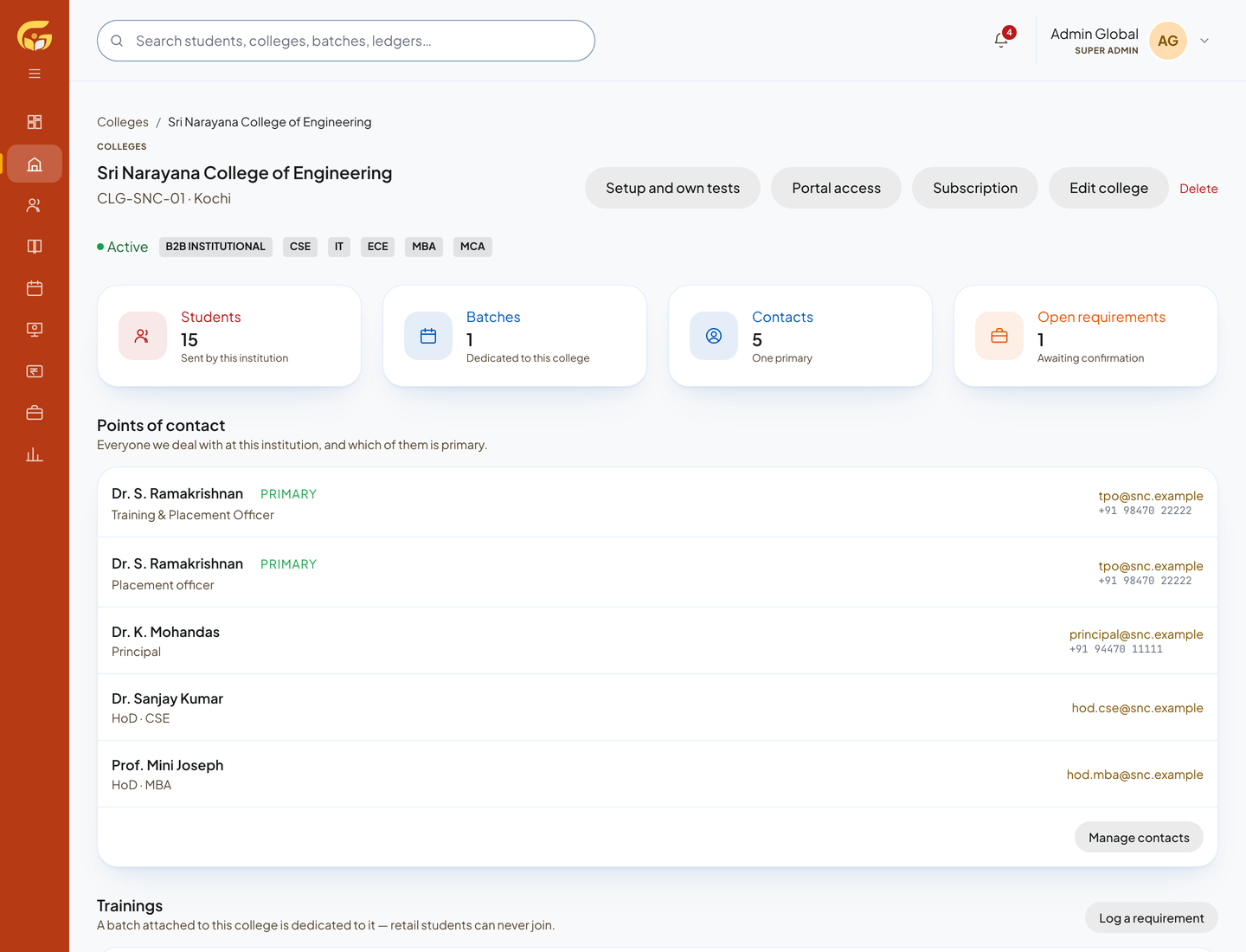The height and width of the screenshot is (952, 1246).
Task: Open Setup and own tests
Action: [x=672, y=188]
